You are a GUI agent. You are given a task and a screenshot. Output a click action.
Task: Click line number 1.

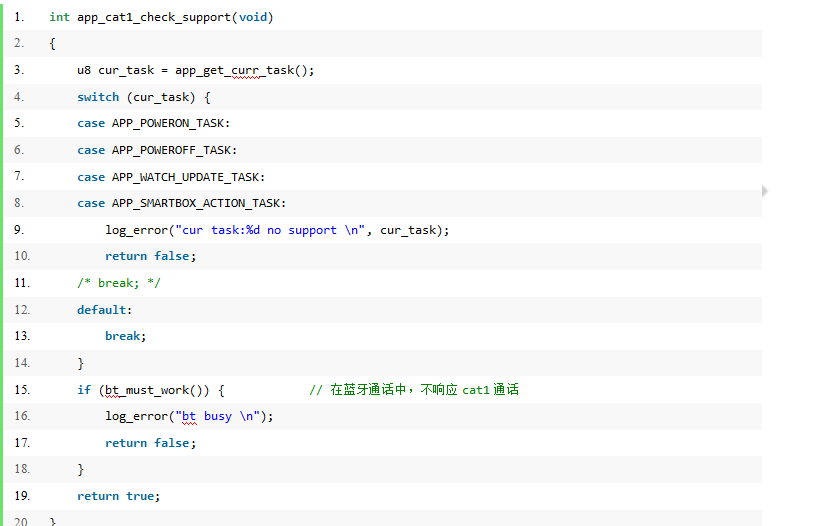tap(19, 17)
